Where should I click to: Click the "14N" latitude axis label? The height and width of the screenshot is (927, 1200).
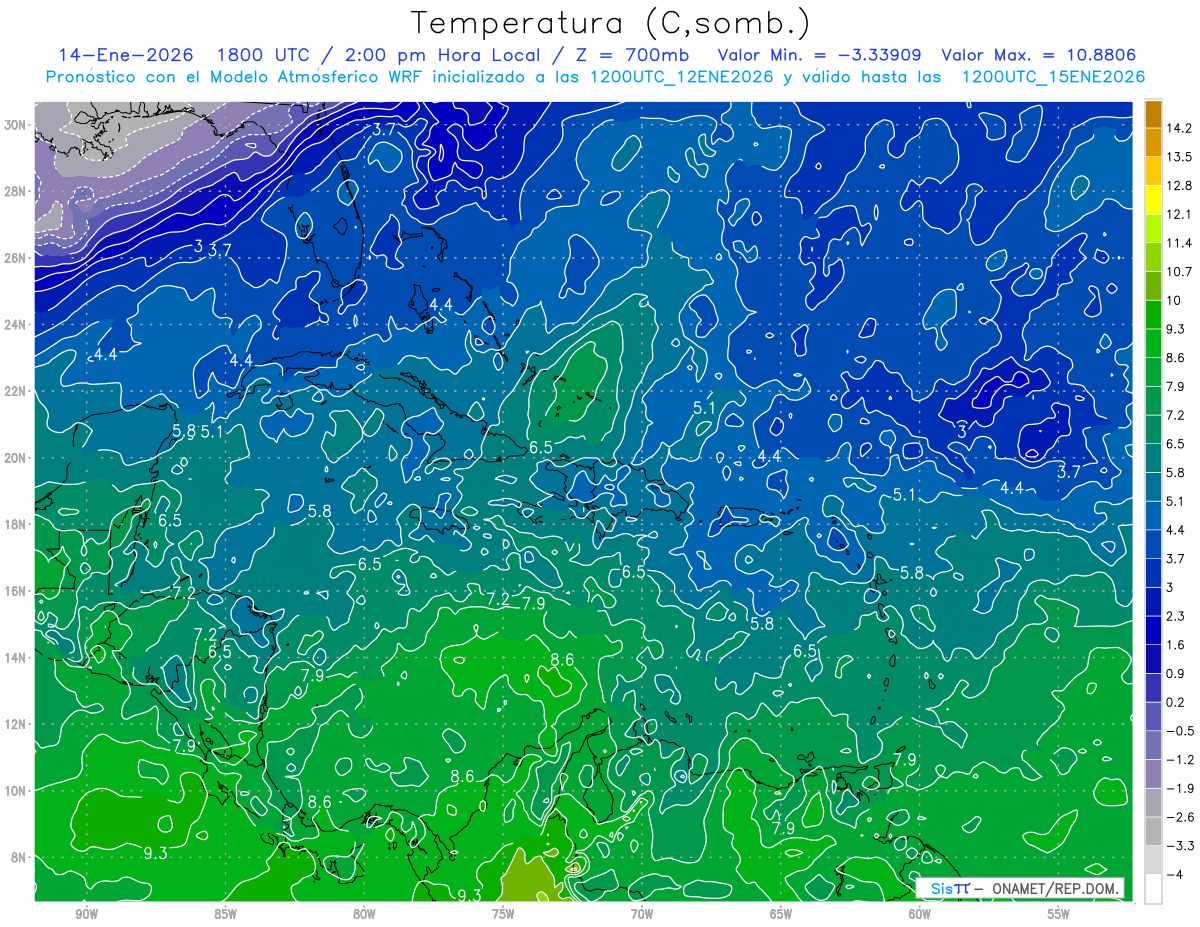pos(17,657)
